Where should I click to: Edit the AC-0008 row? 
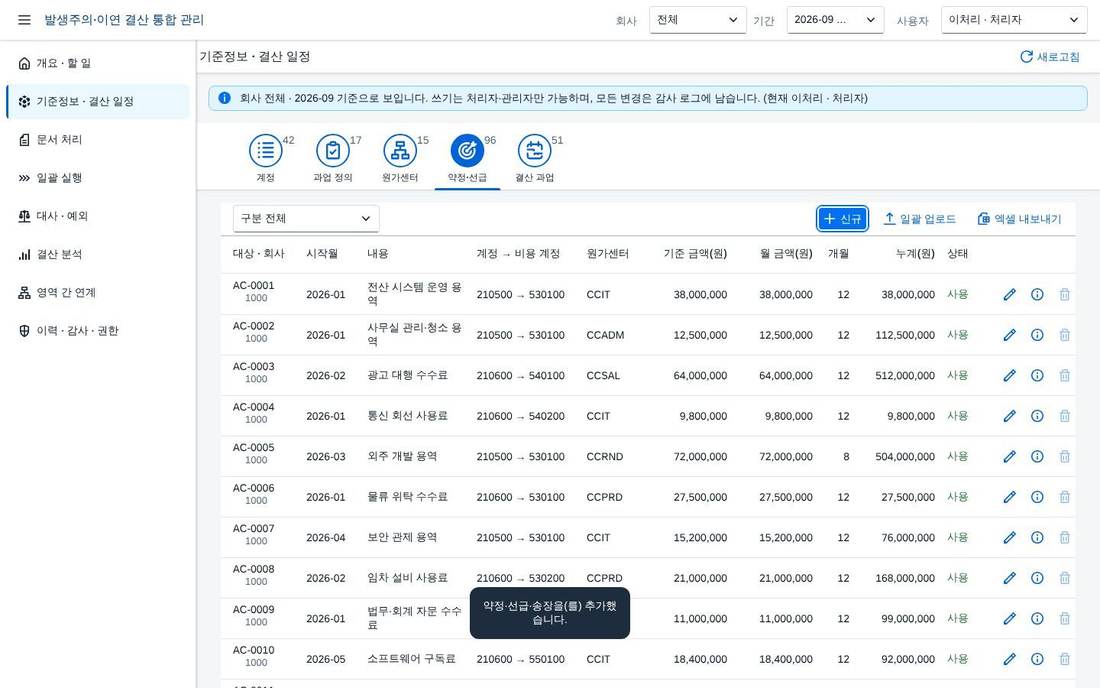[1010, 578]
